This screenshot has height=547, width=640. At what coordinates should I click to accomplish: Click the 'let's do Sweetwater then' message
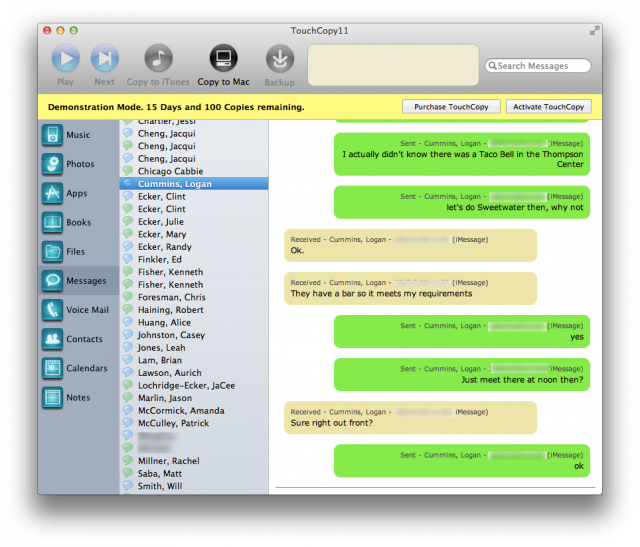(462, 202)
